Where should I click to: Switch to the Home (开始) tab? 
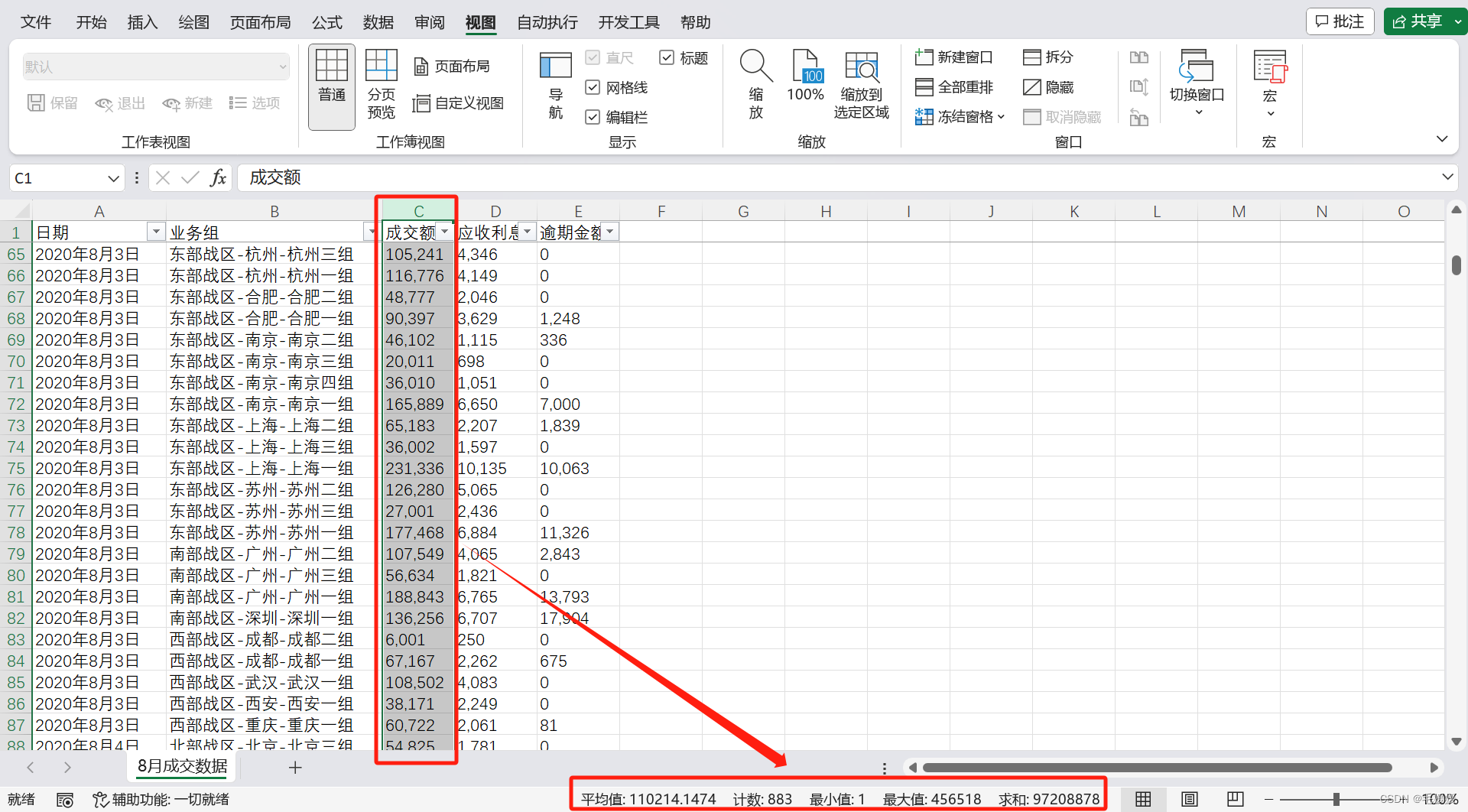point(91,22)
